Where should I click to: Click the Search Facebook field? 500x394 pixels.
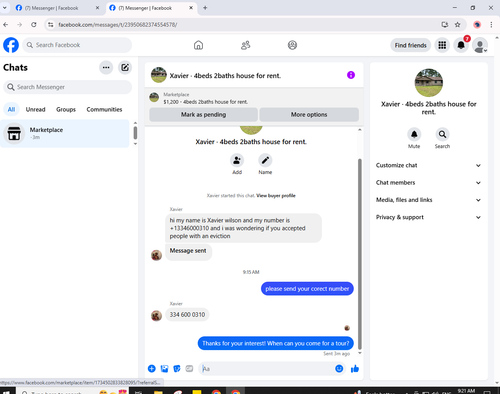77,45
